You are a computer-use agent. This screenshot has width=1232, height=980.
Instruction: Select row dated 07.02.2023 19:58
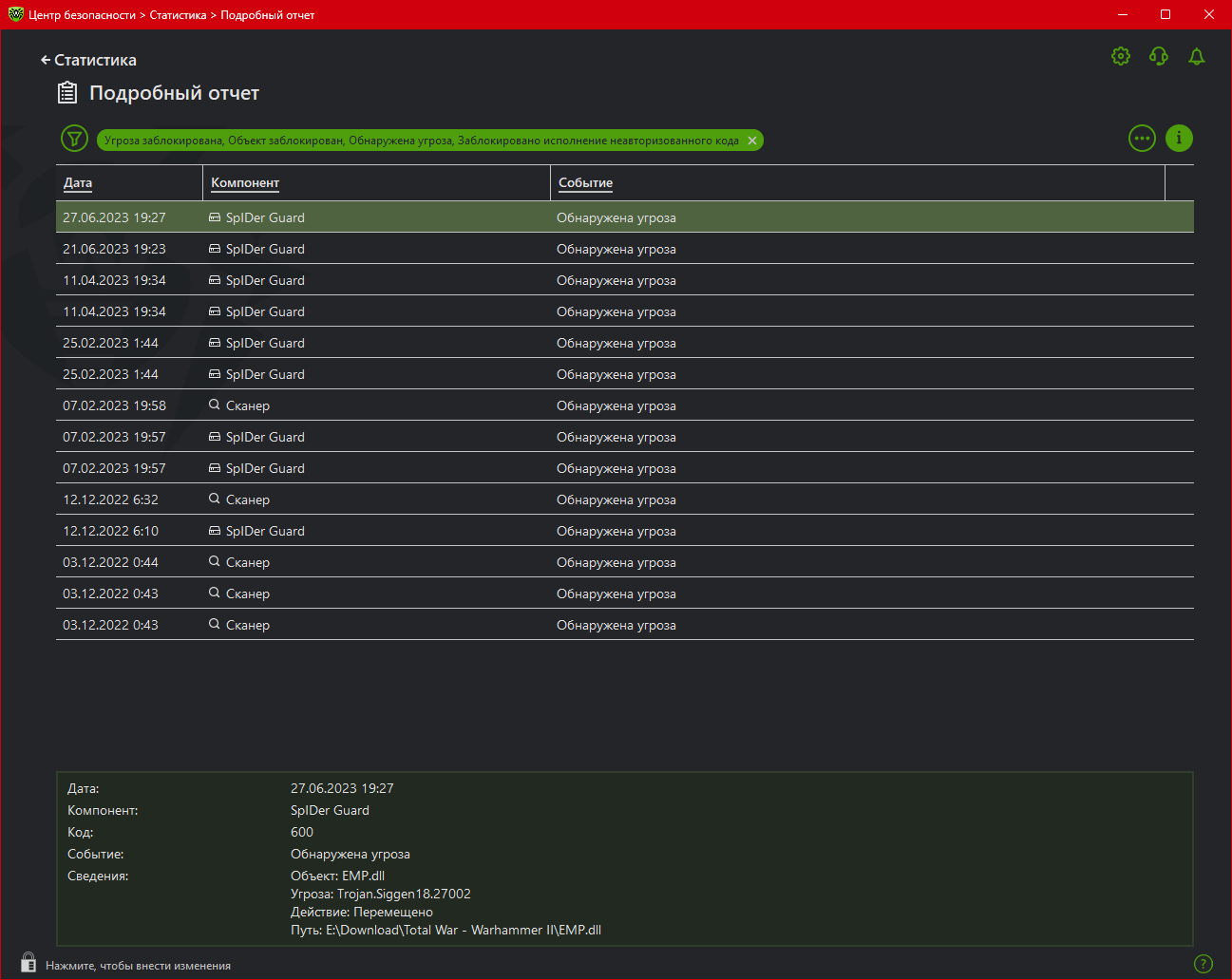click(625, 405)
